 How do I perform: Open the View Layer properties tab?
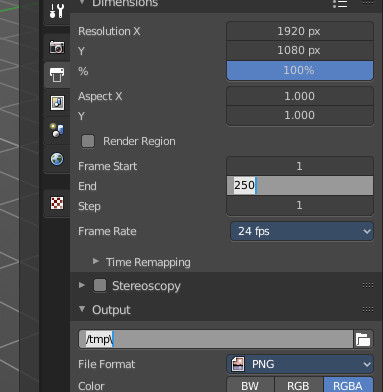point(57,103)
